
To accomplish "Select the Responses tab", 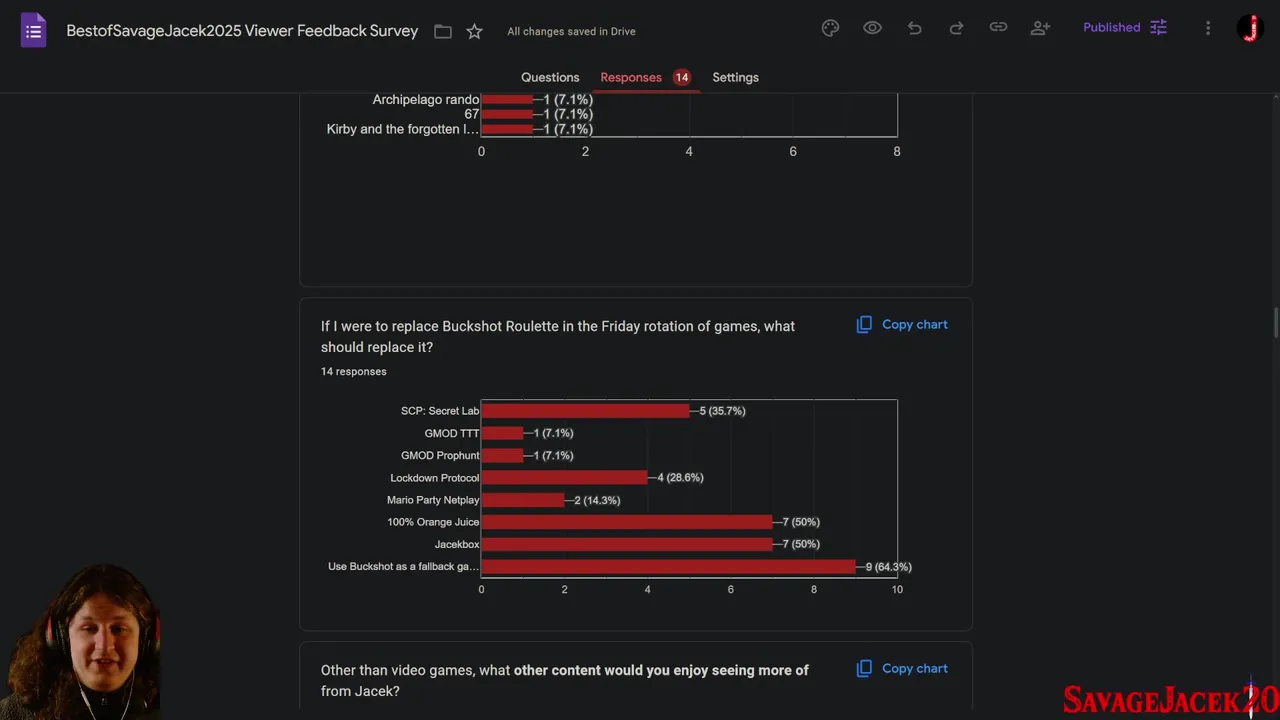I will click(631, 77).
